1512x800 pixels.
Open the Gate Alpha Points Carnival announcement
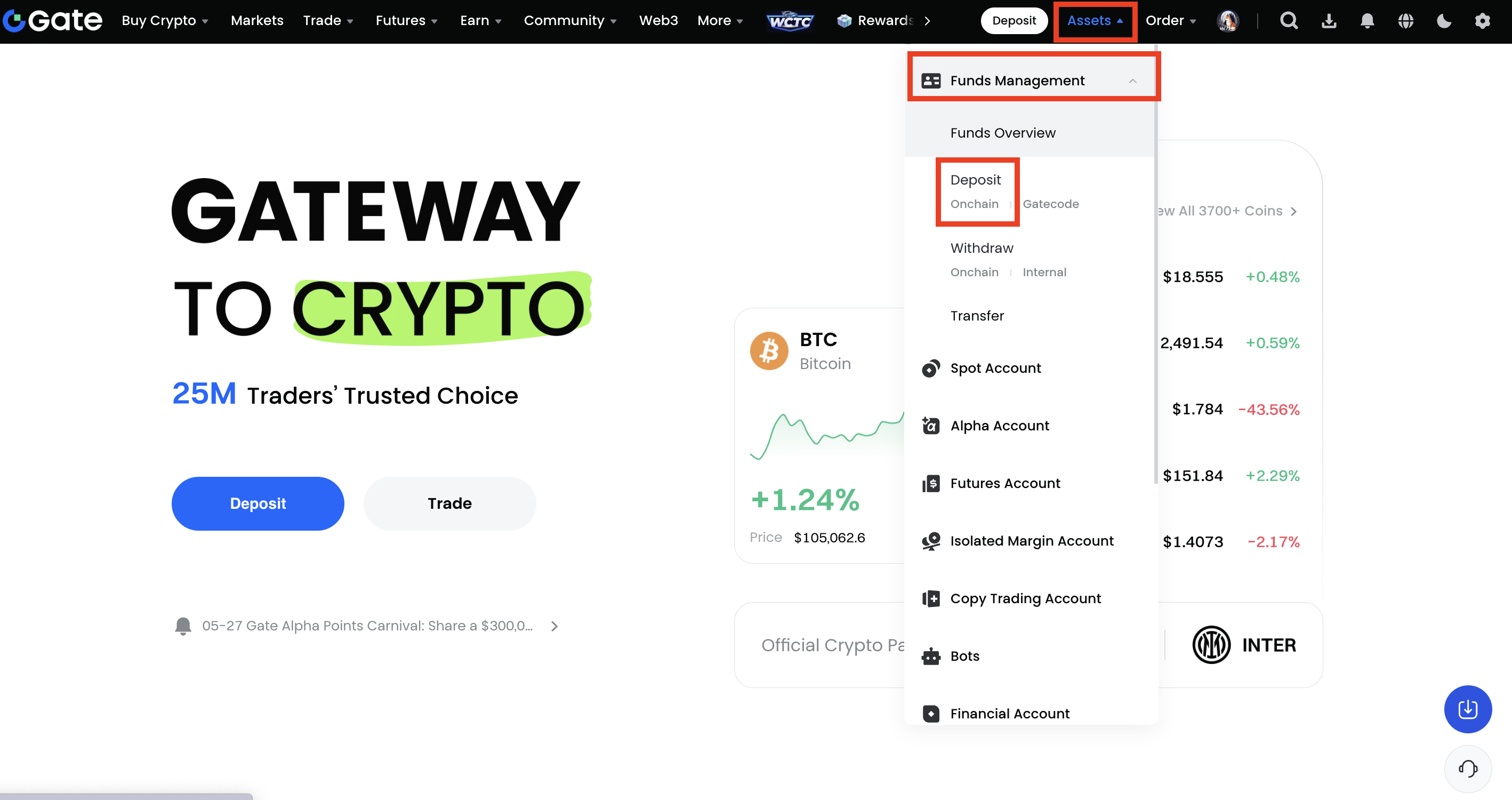[x=367, y=626]
